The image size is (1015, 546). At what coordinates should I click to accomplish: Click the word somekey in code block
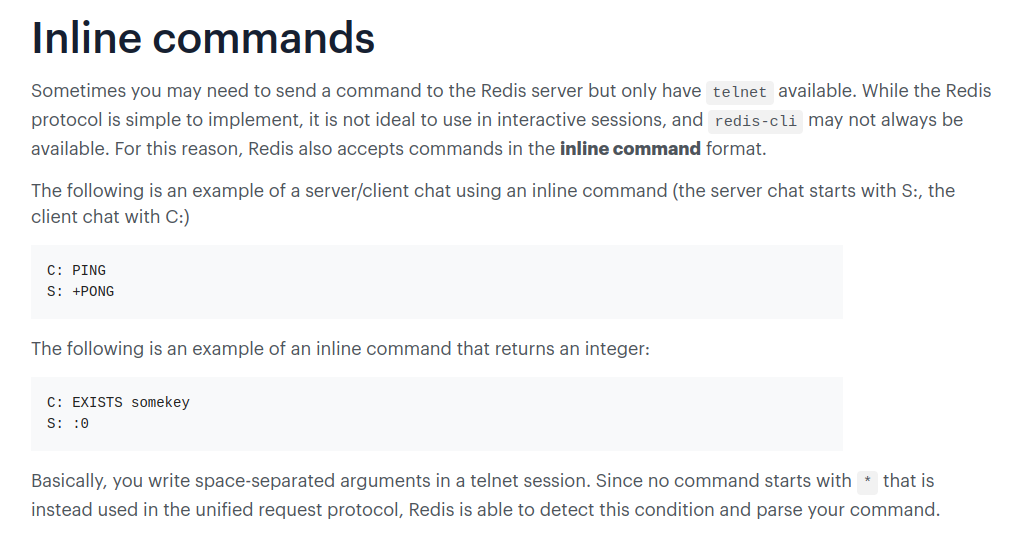pos(161,402)
